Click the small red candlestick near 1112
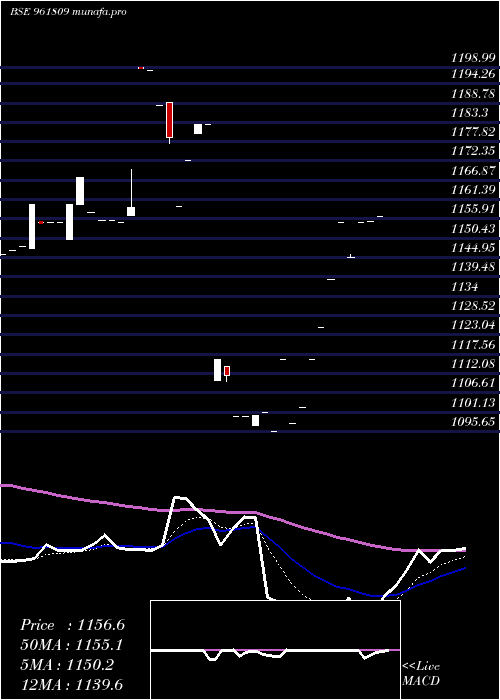 pos(227,371)
